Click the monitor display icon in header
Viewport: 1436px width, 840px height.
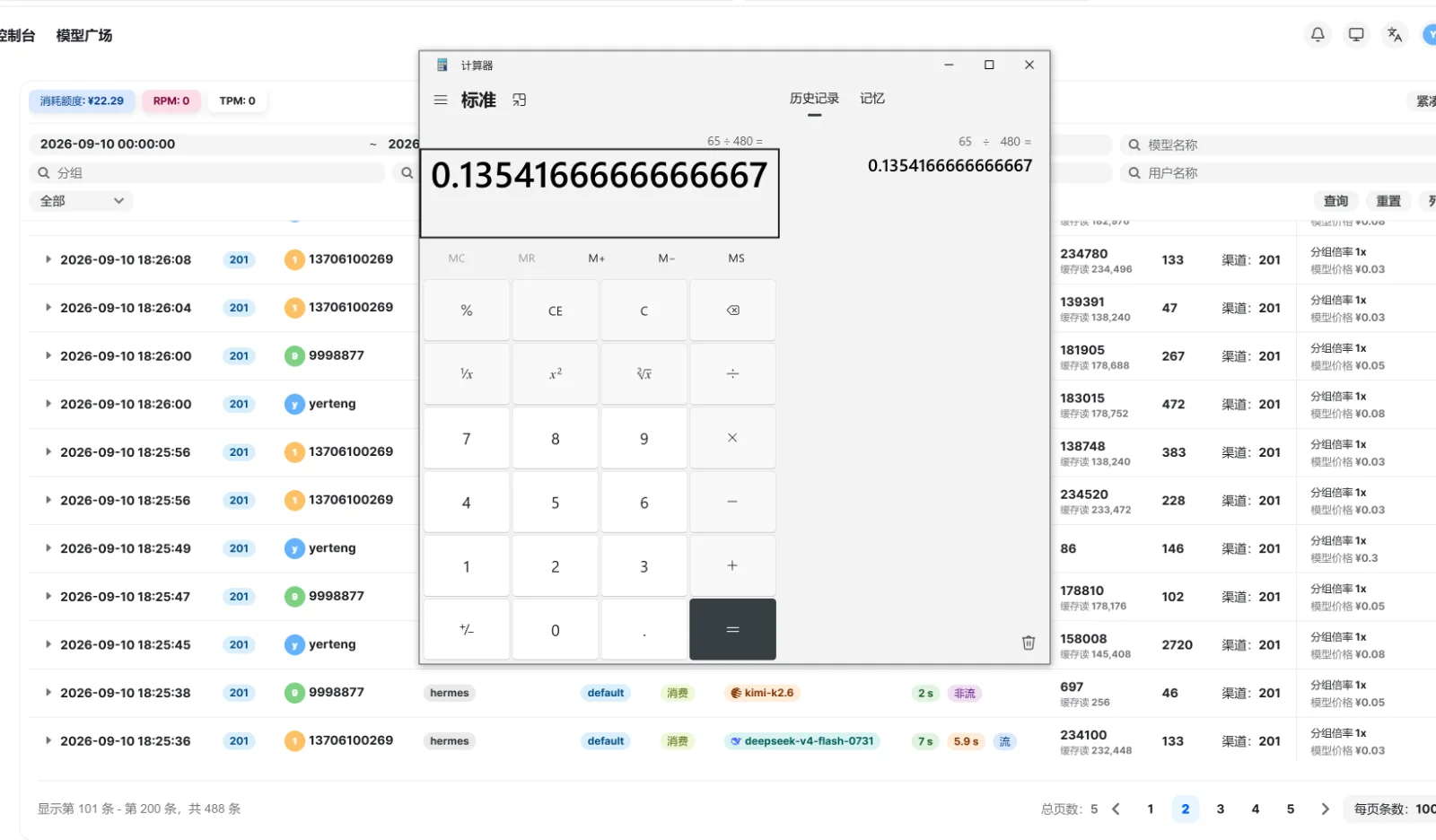pos(1356,35)
